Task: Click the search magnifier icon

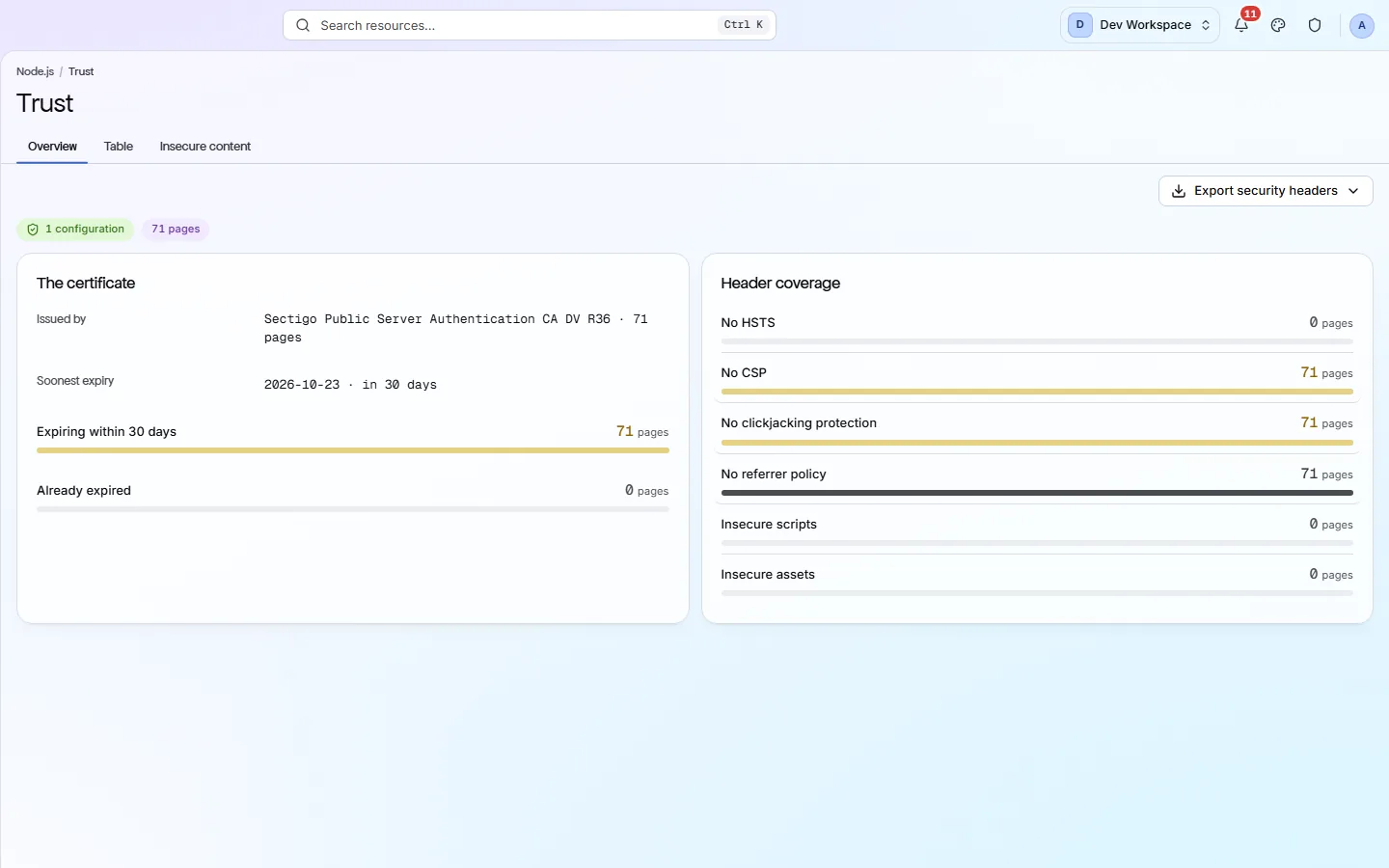Action: [x=303, y=25]
